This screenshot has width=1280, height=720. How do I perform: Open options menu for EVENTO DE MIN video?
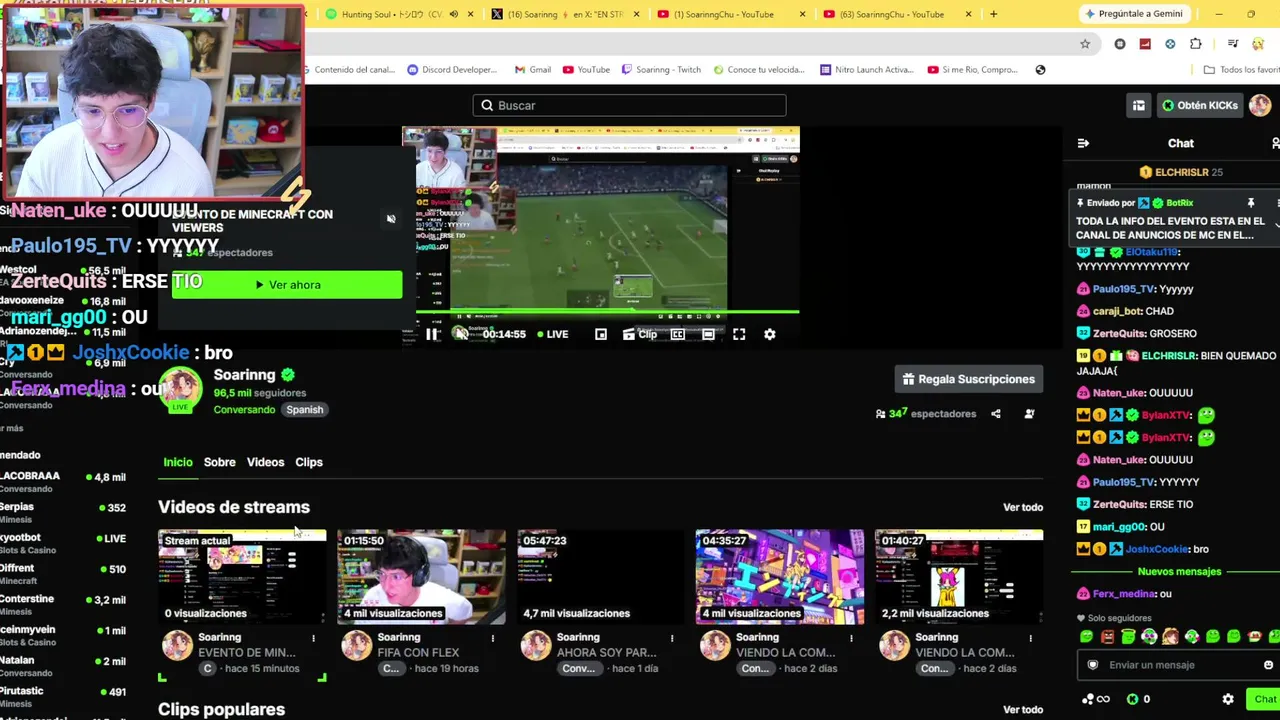tap(313, 638)
